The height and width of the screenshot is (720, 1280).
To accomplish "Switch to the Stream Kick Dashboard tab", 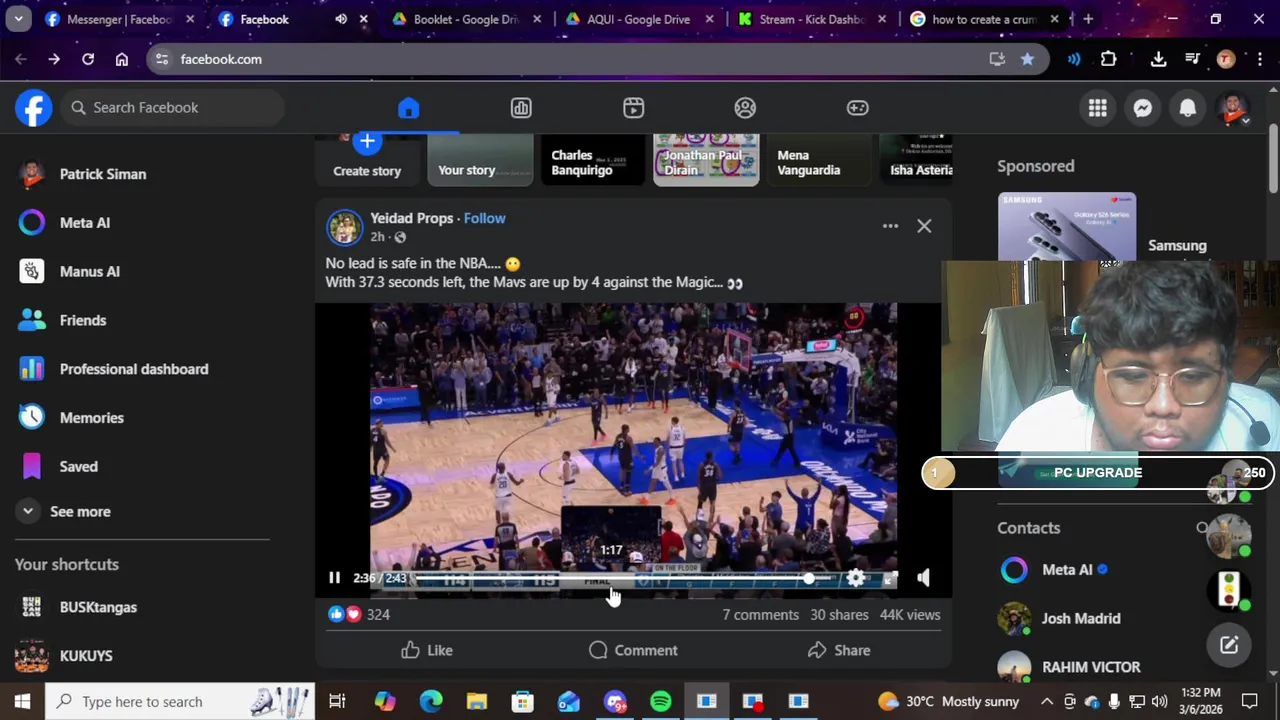I will click(x=810, y=19).
